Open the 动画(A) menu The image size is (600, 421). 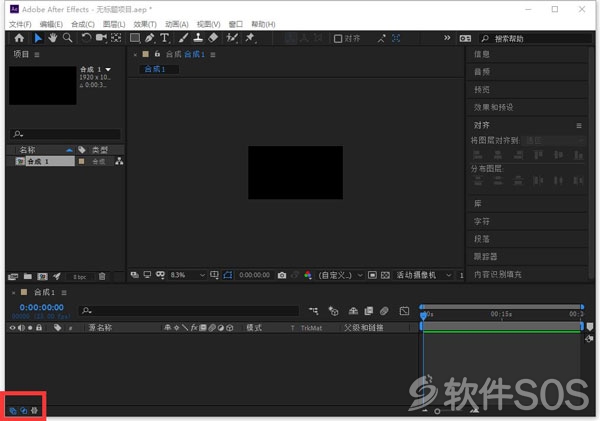pyautogui.click(x=176, y=24)
